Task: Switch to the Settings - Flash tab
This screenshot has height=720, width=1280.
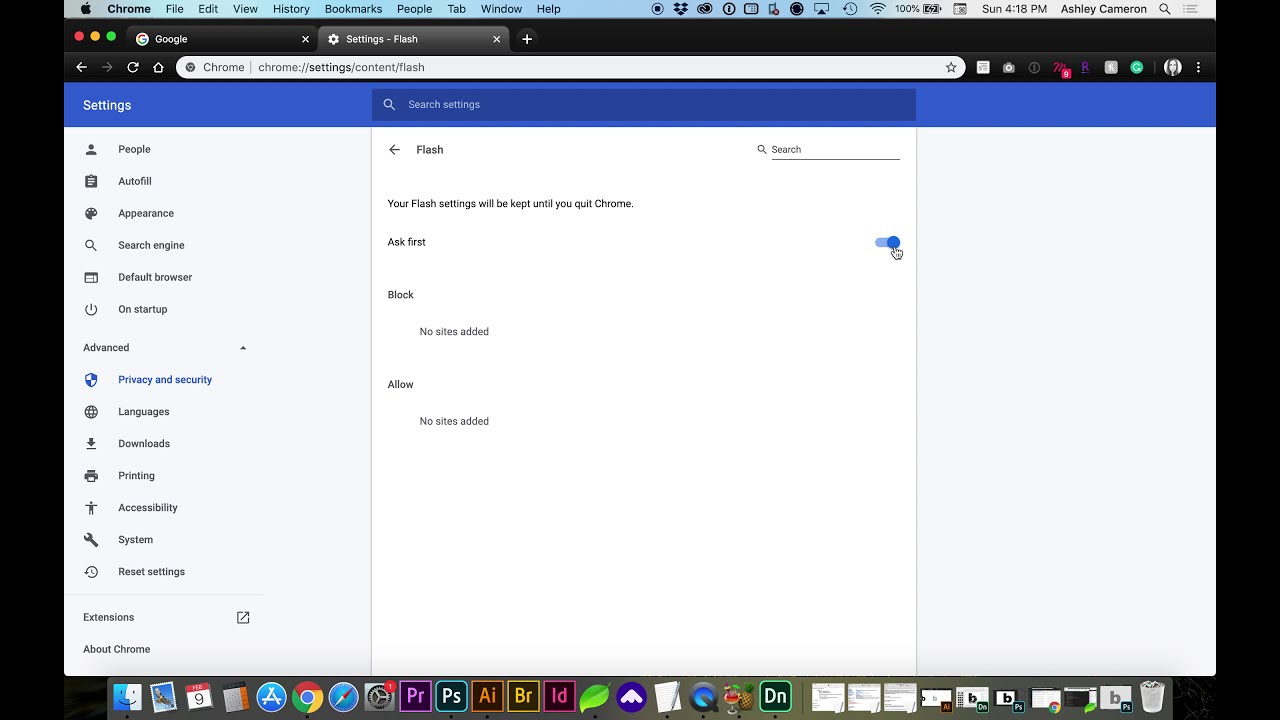Action: [x=413, y=39]
